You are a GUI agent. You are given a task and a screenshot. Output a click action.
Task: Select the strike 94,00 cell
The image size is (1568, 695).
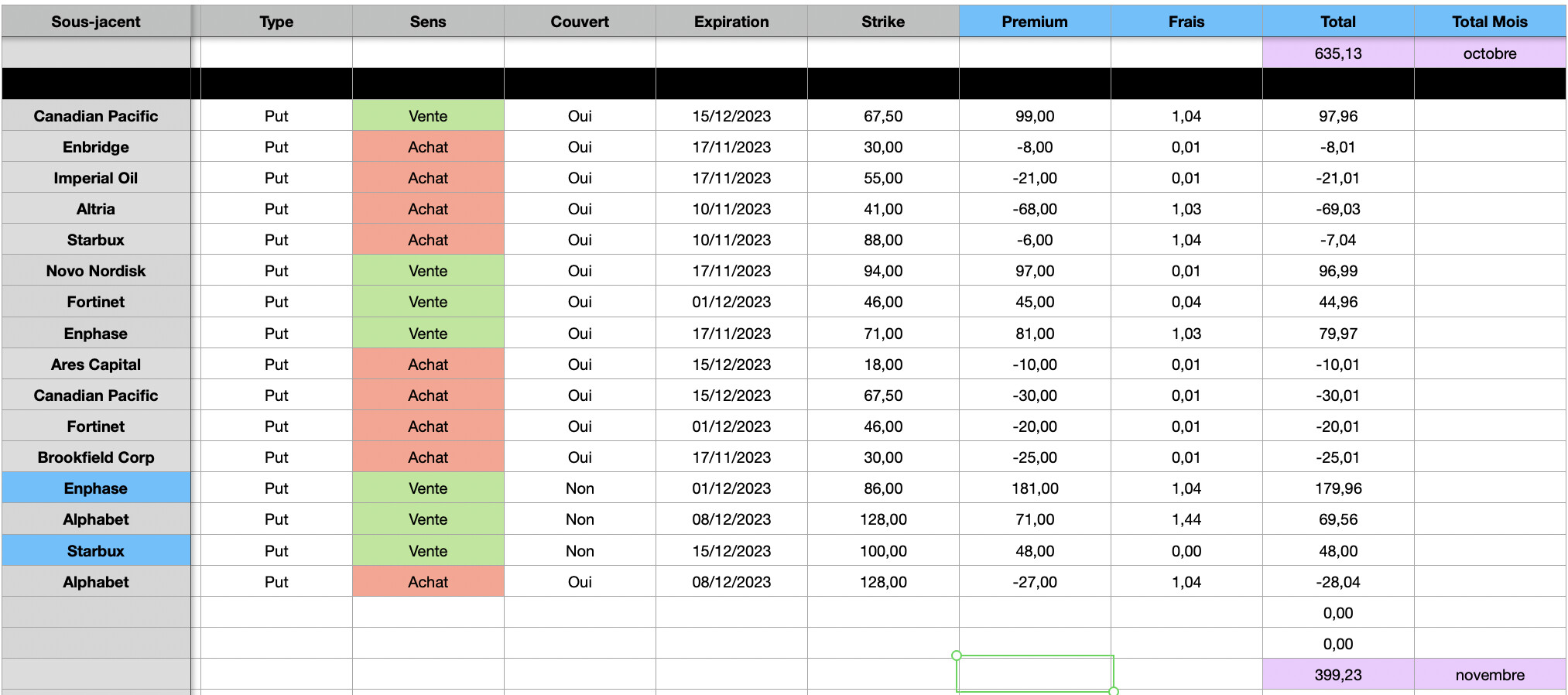point(883,271)
